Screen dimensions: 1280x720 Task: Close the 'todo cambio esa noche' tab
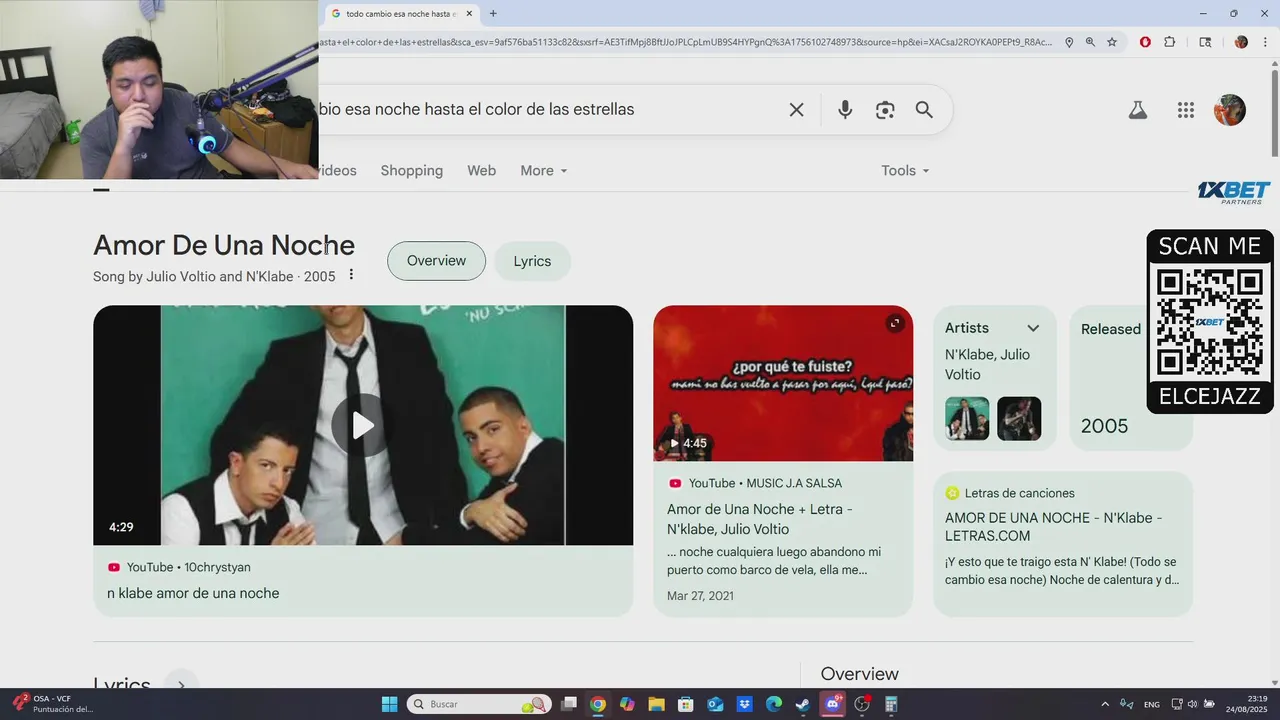click(x=469, y=14)
